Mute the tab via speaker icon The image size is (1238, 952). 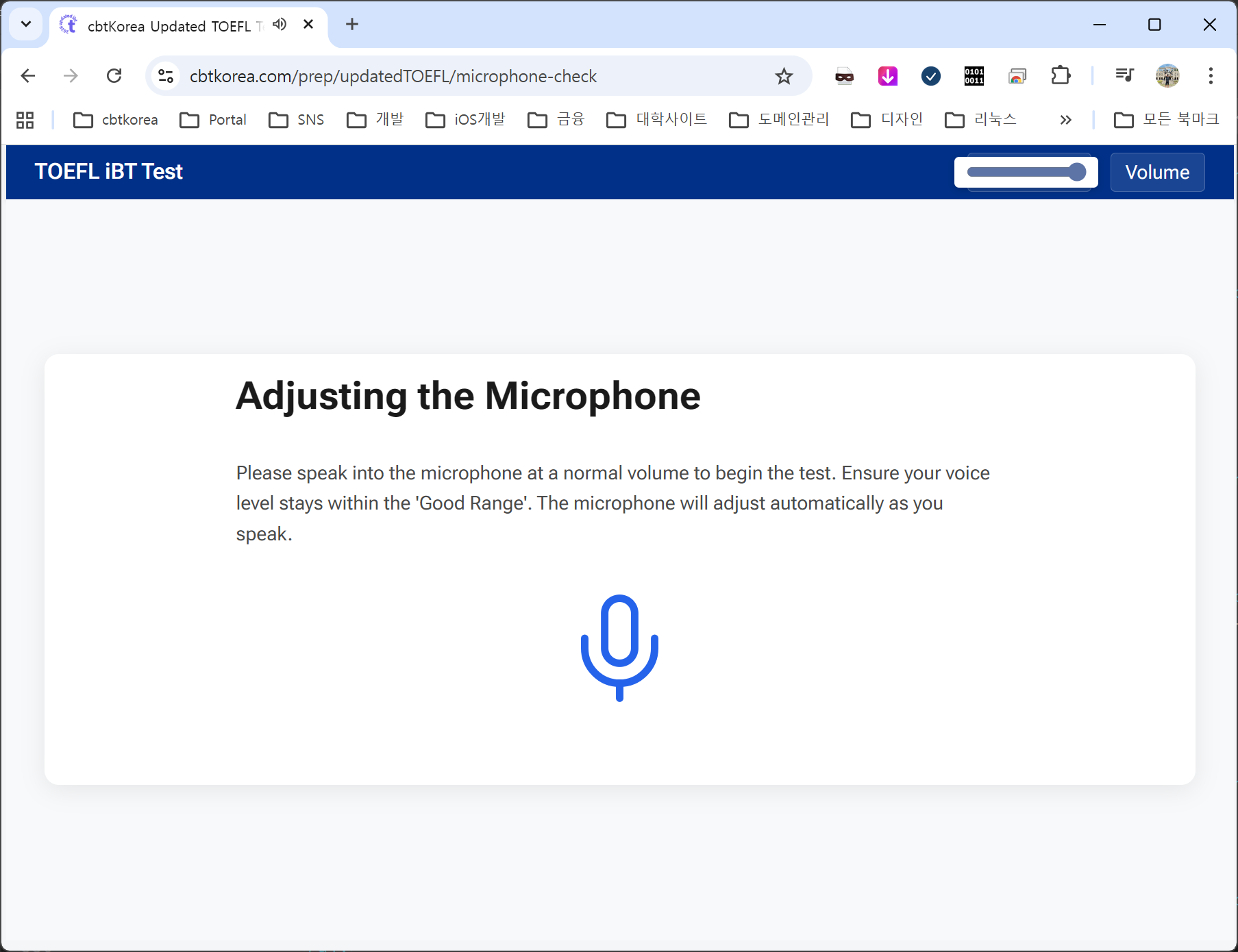280,25
